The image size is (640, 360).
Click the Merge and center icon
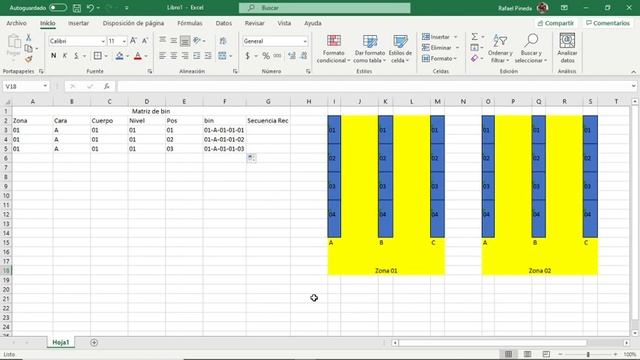point(222,56)
